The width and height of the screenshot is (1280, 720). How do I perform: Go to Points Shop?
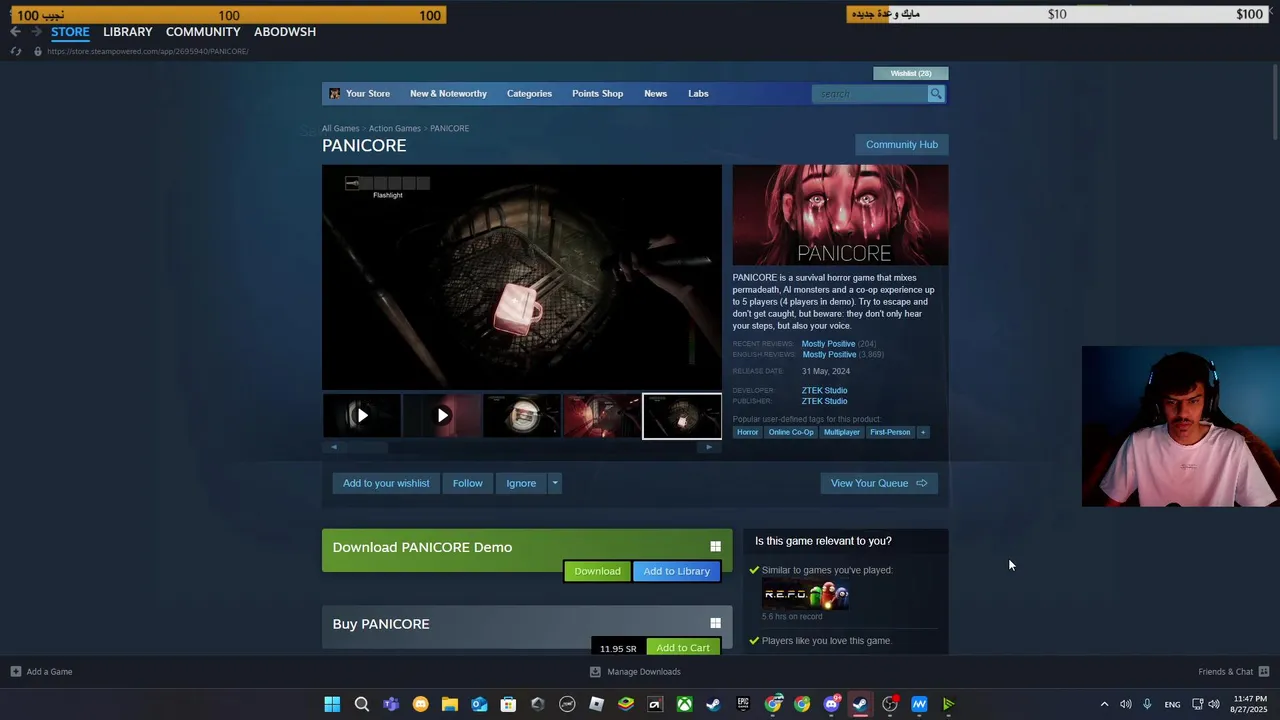click(597, 94)
